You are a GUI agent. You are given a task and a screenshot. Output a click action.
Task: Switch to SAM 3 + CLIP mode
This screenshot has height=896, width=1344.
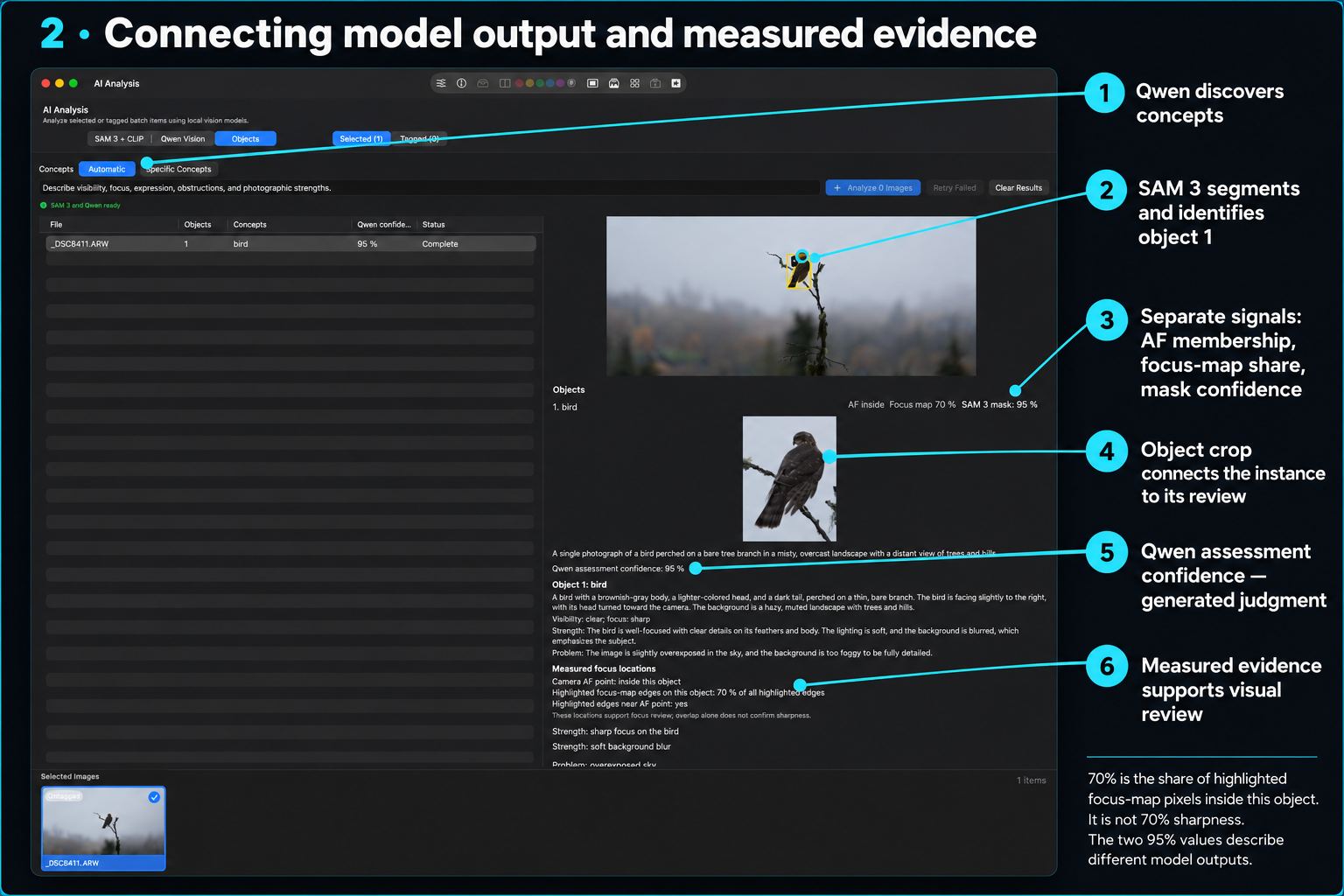tap(119, 138)
